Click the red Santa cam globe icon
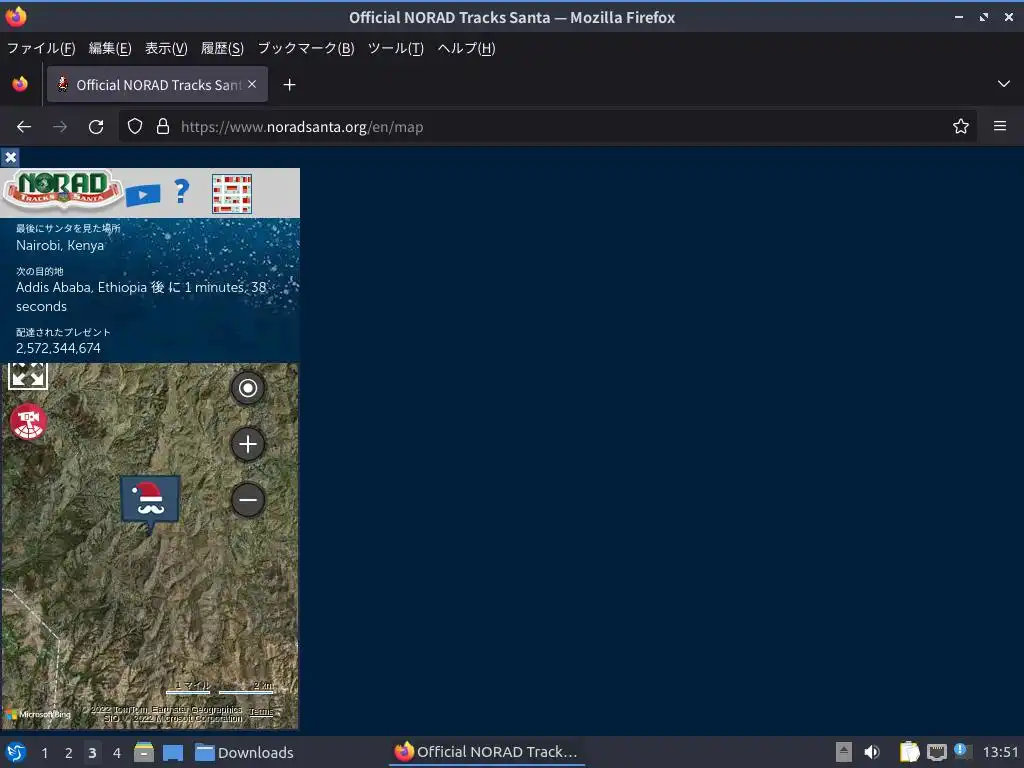 point(28,422)
